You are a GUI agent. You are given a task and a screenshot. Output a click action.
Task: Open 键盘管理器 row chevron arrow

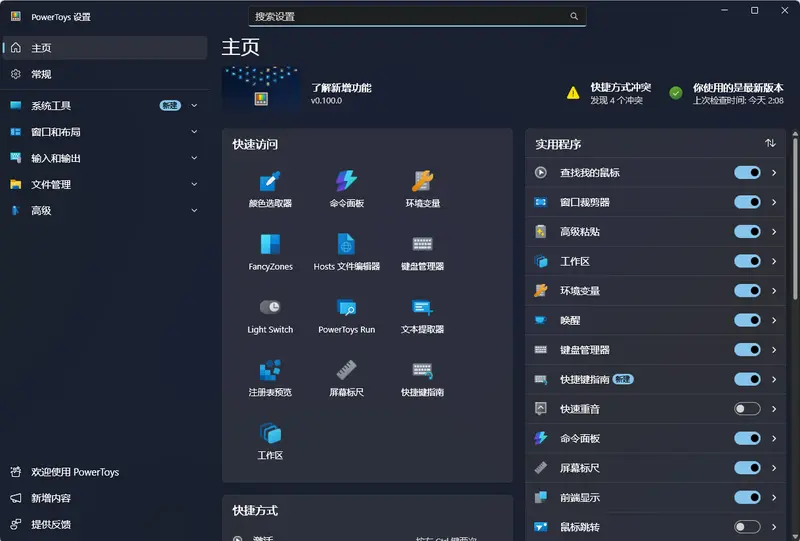point(774,350)
